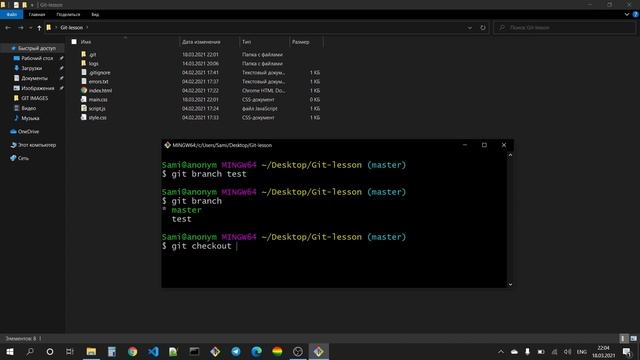Open the Вид ribbon tab
This screenshot has width=640, height=360.
click(95, 14)
